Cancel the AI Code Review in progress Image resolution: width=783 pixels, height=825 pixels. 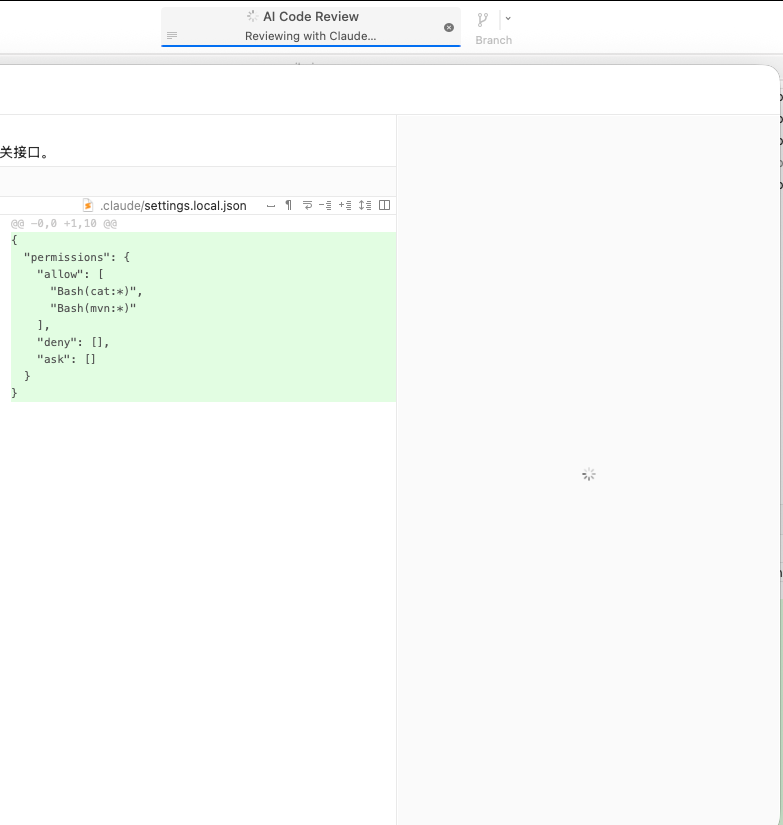(x=449, y=28)
